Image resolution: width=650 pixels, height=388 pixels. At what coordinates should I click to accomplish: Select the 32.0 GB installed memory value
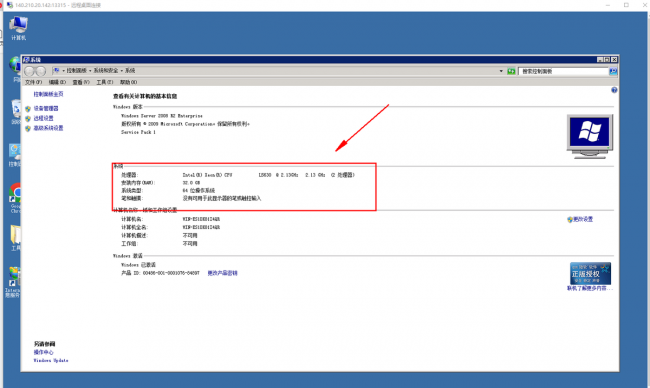[191, 183]
